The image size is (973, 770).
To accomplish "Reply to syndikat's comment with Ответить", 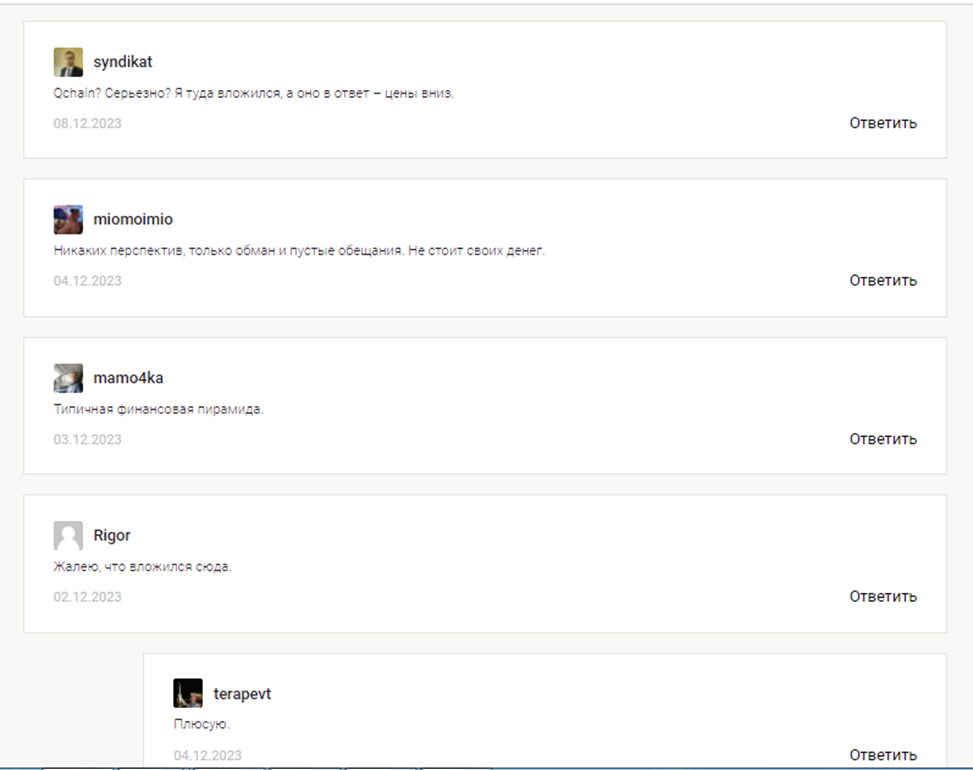I will [883, 123].
